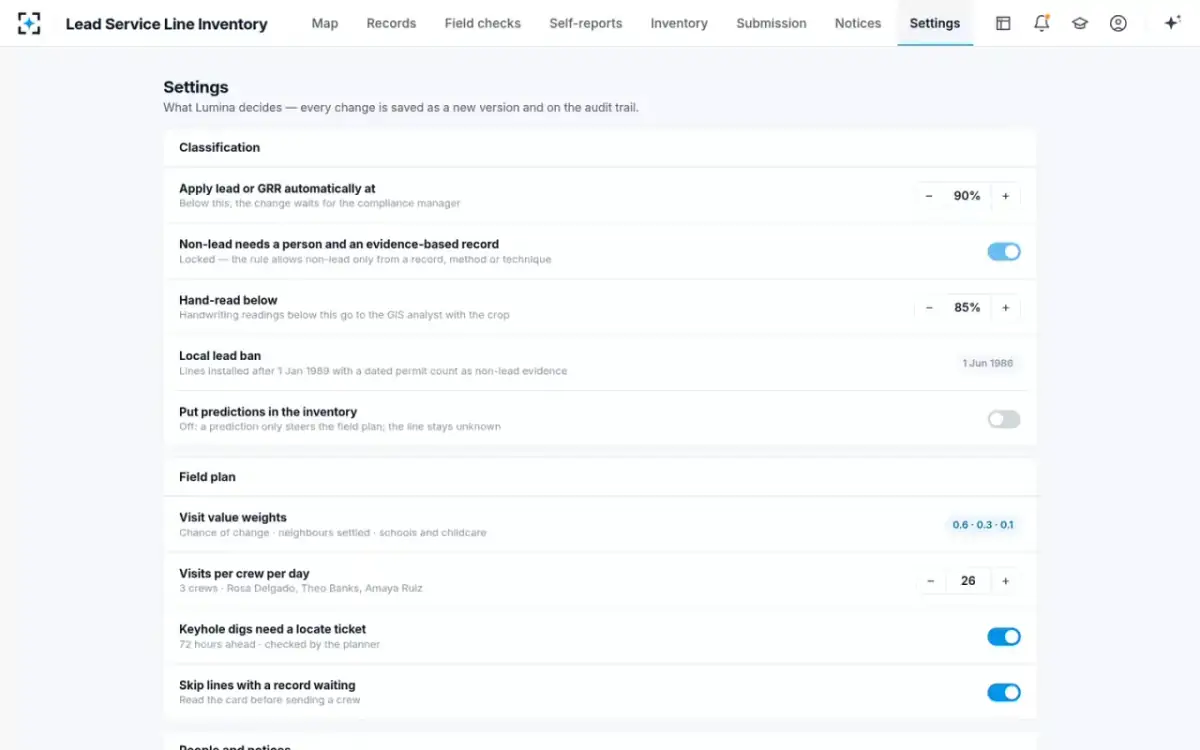This screenshot has width=1200, height=750.
Task: Switch to the Records tab
Action: coord(391,23)
